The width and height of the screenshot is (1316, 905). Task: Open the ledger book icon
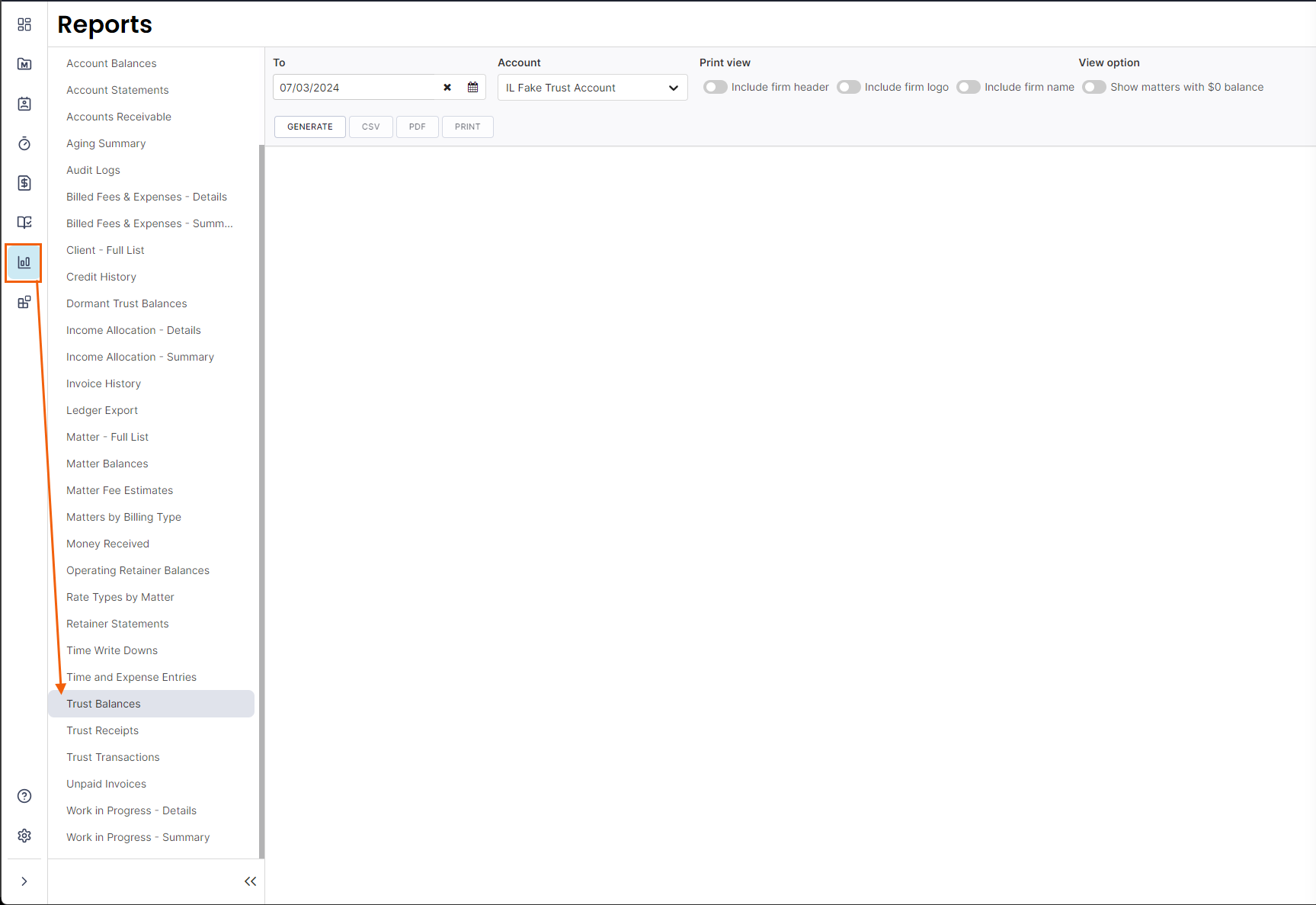(x=24, y=223)
